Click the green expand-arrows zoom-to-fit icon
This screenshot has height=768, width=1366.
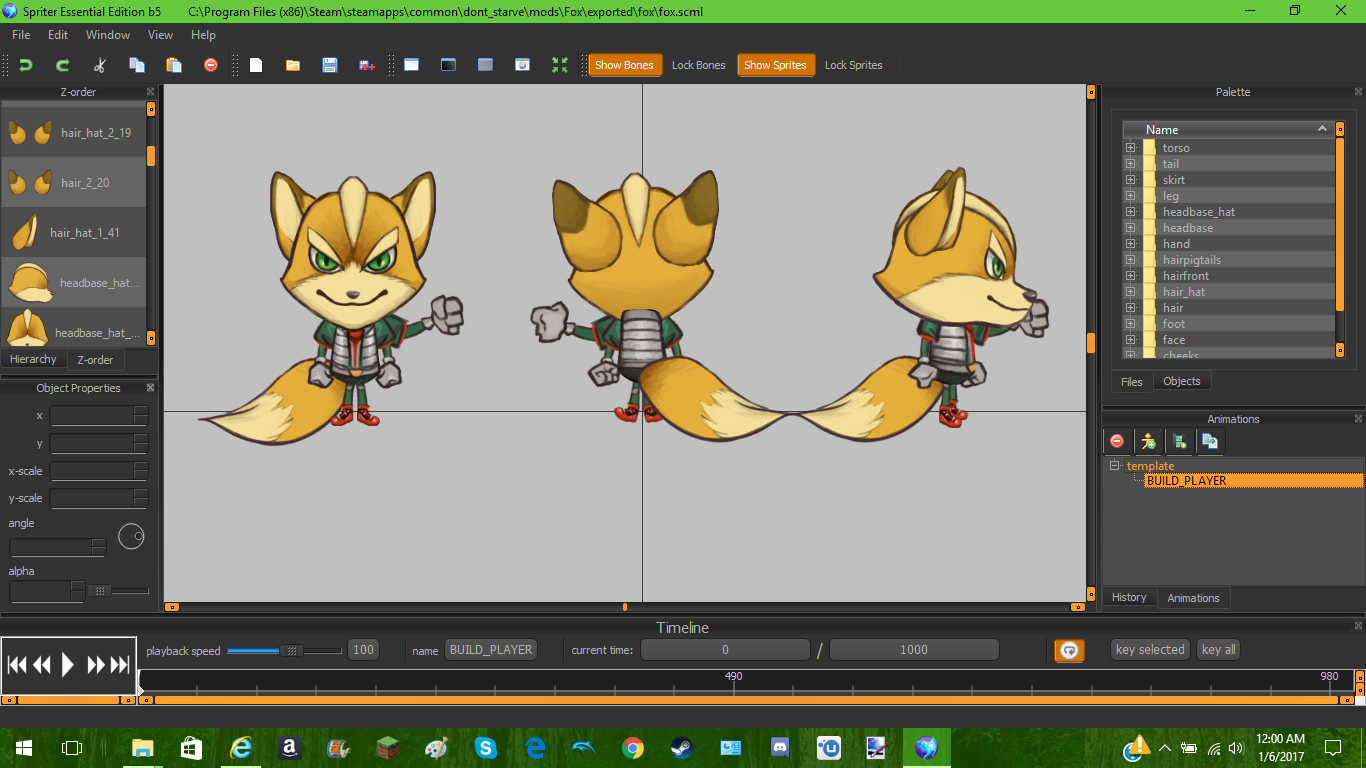(x=559, y=65)
